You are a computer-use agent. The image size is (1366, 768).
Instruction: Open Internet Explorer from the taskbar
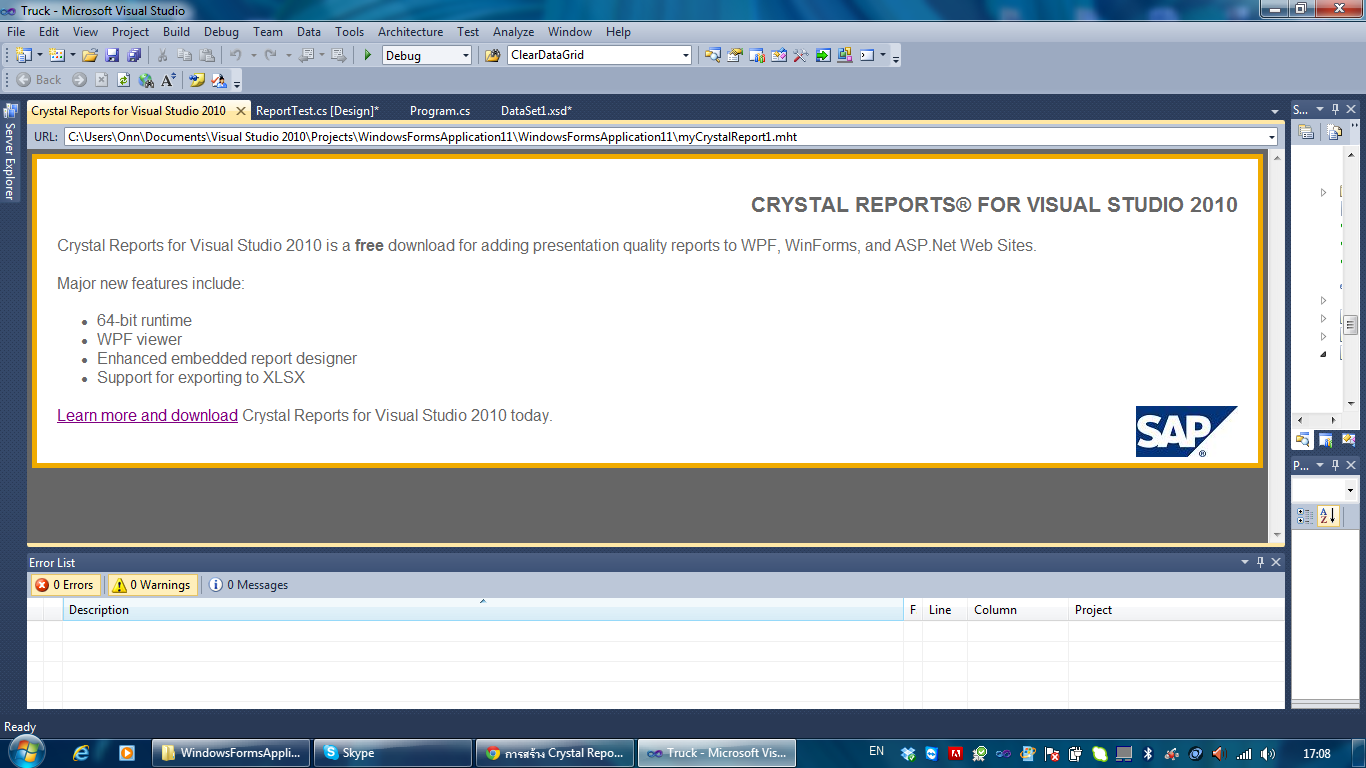tap(83, 753)
